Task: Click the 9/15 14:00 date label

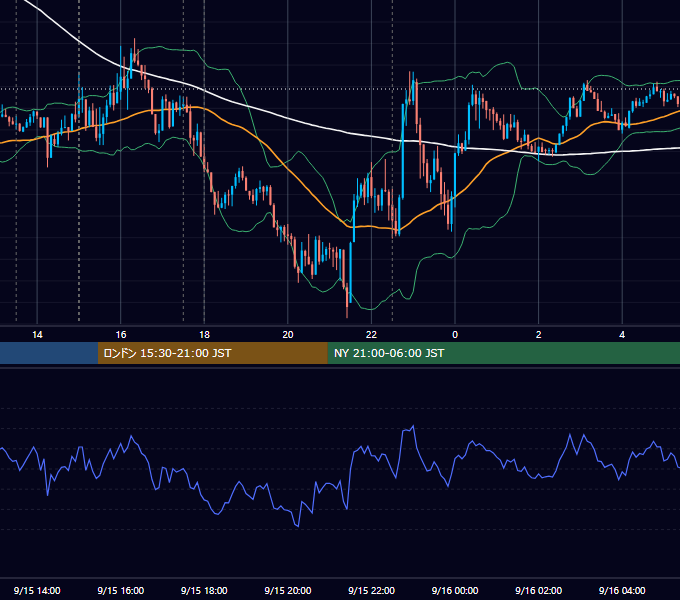Action: [37, 590]
